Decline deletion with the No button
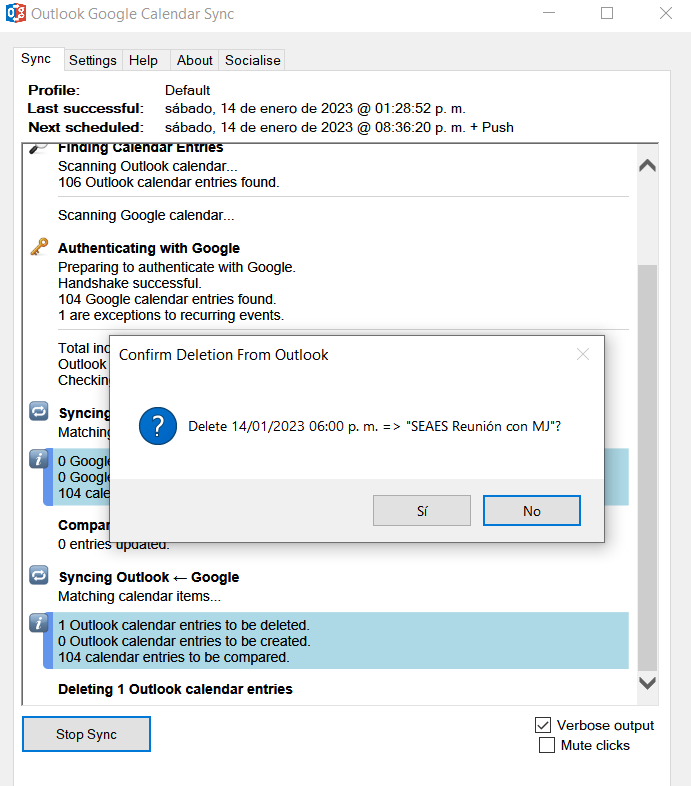This screenshot has width=691, height=786. pyautogui.click(x=532, y=511)
